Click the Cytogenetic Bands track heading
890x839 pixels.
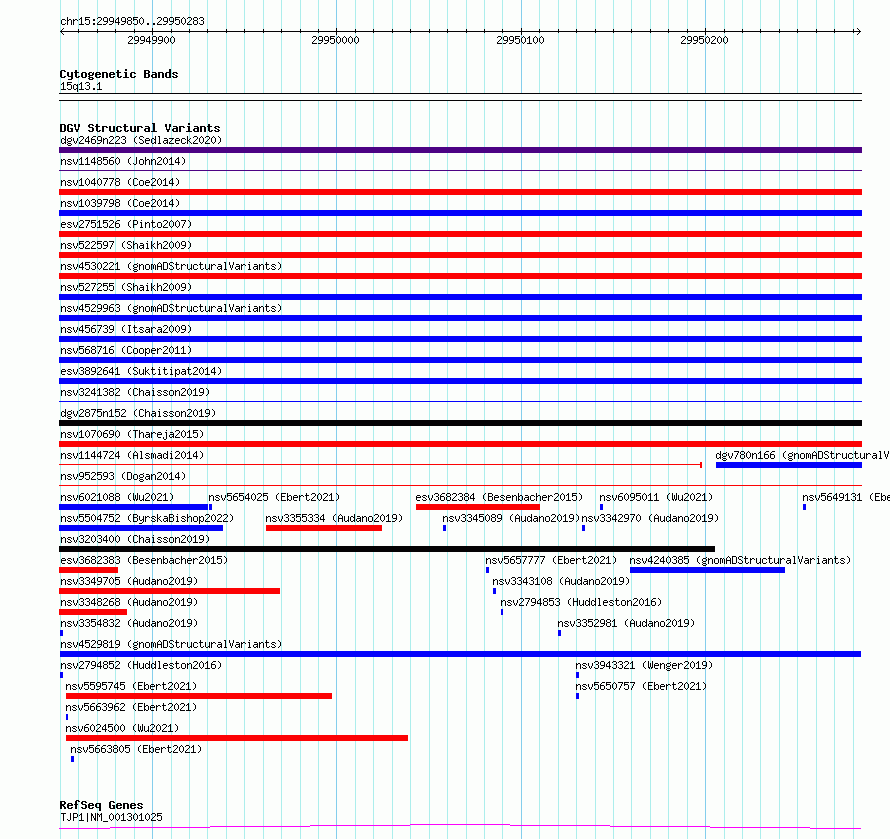(x=119, y=74)
